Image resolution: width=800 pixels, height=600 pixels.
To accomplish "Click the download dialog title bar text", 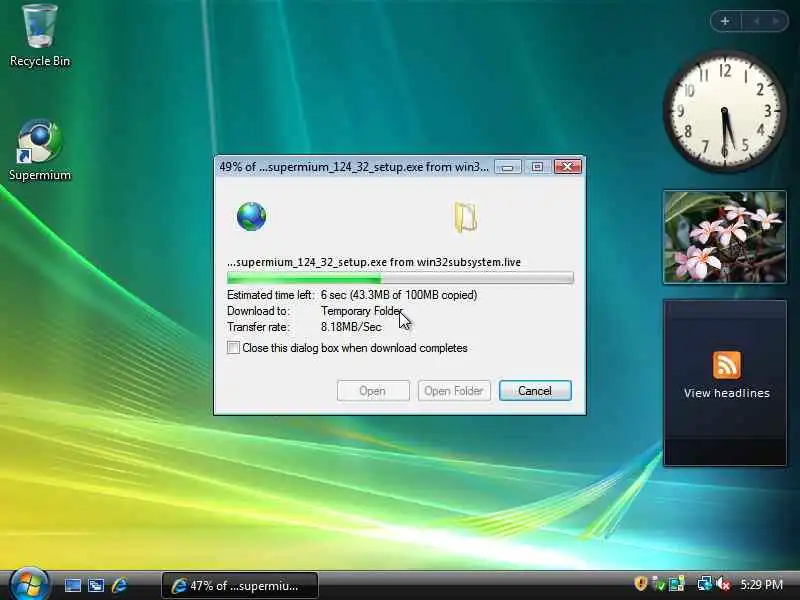I will [x=354, y=167].
